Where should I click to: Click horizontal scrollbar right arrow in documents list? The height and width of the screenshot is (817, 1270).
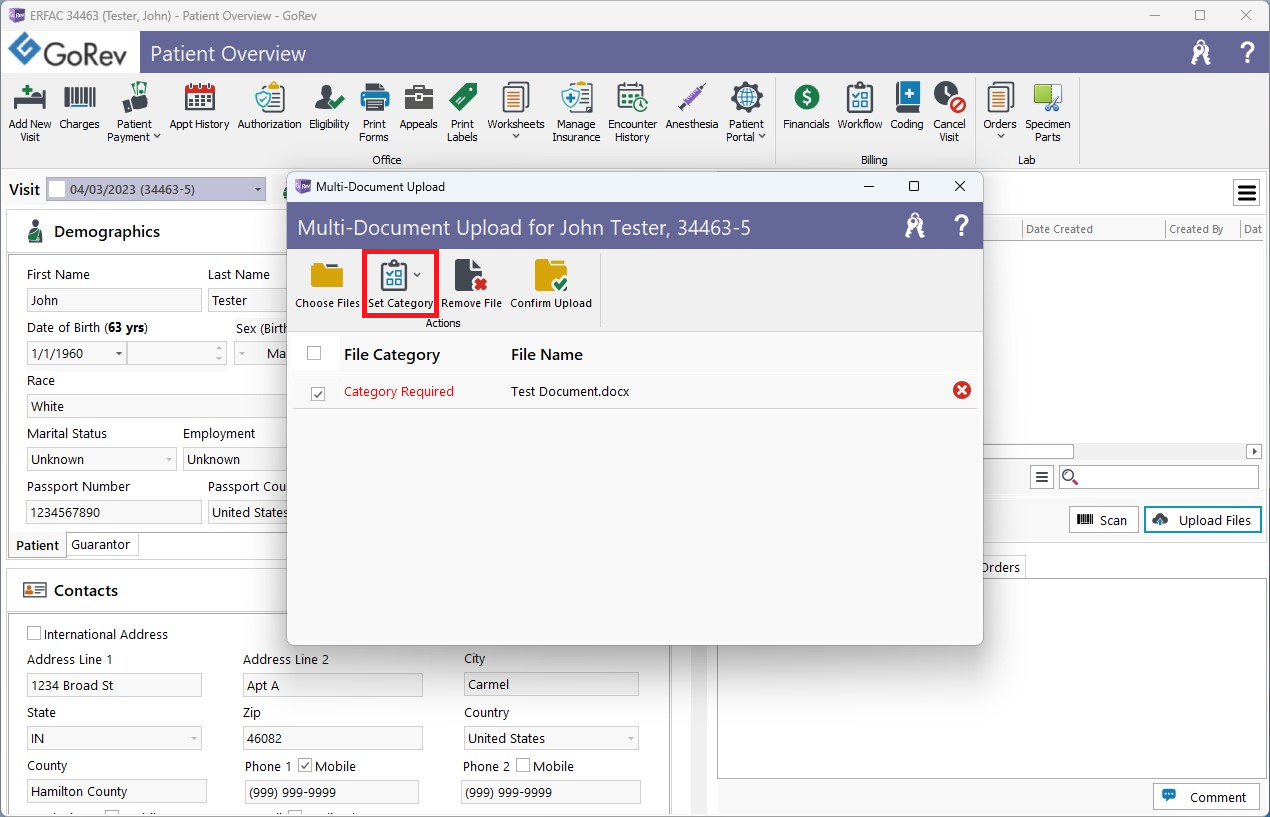tap(1254, 451)
